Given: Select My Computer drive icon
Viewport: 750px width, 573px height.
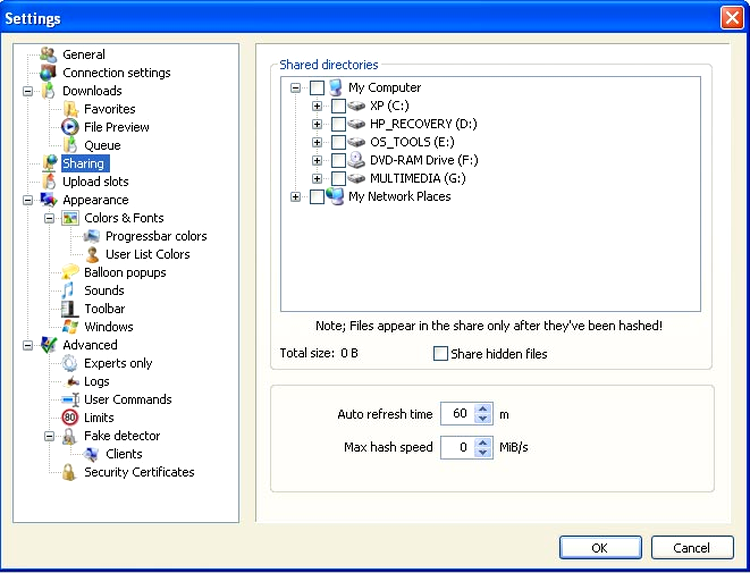Looking at the screenshot, I should pyautogui.click(x=336, y=88).
